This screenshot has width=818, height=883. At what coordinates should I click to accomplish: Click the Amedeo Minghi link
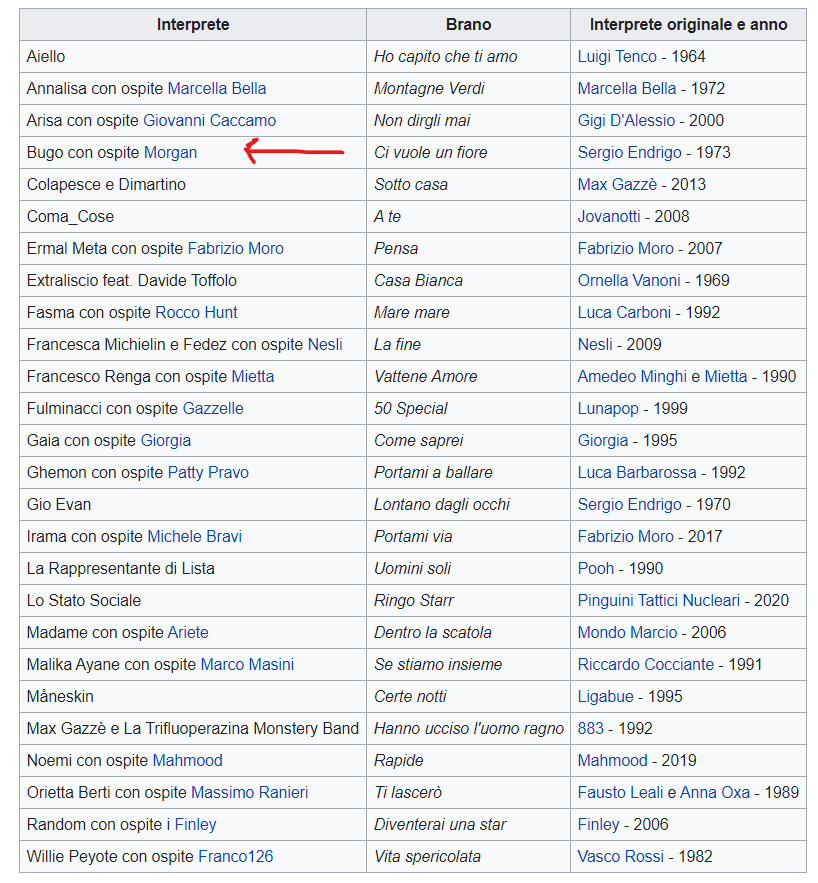point(632,377)
